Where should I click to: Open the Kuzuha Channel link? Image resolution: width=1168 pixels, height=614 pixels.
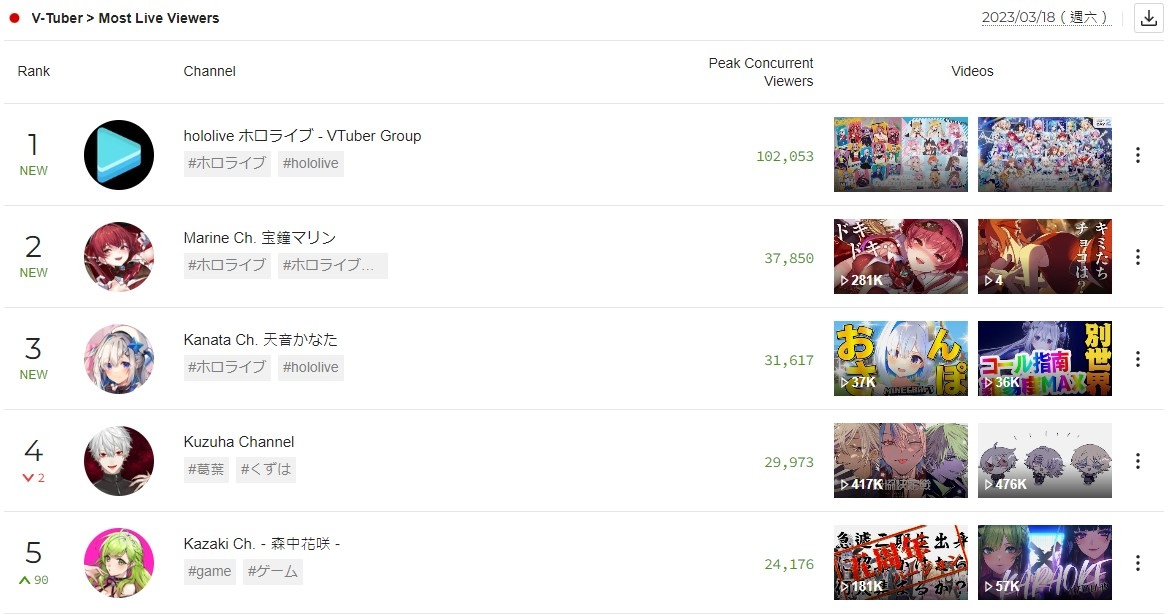point(238,442)
